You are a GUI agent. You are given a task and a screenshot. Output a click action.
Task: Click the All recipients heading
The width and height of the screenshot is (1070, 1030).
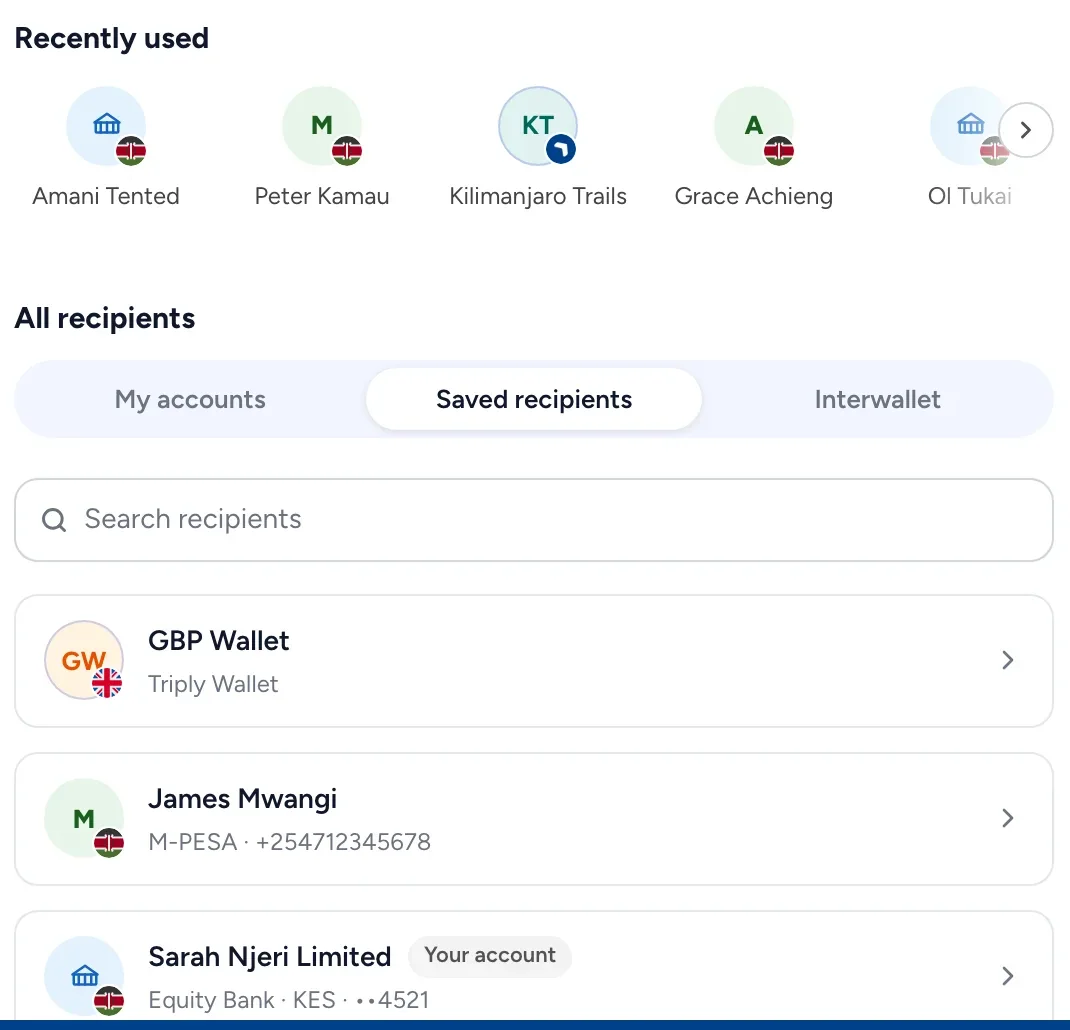[x=105, y=319]
